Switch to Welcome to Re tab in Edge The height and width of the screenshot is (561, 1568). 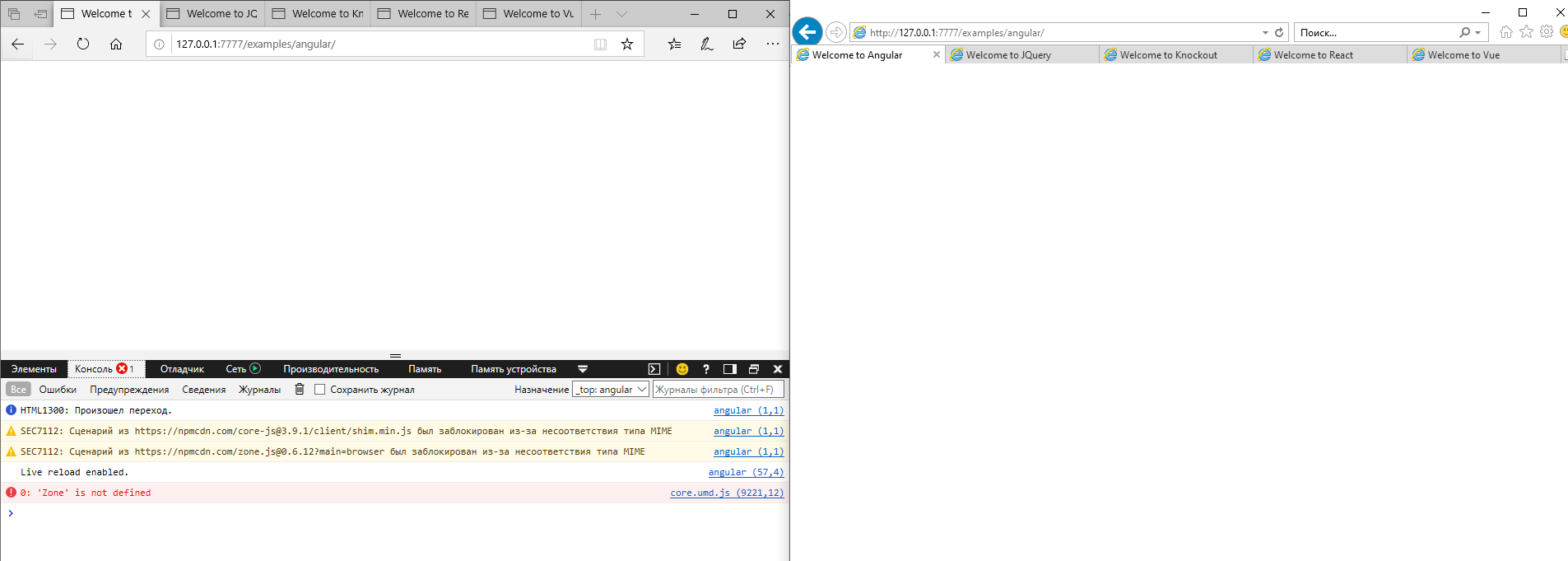click(423, 13)
